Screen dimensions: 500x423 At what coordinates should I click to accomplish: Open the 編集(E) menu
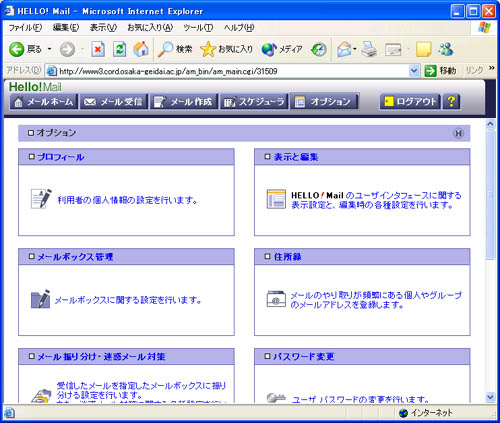[x=66, y=28]
